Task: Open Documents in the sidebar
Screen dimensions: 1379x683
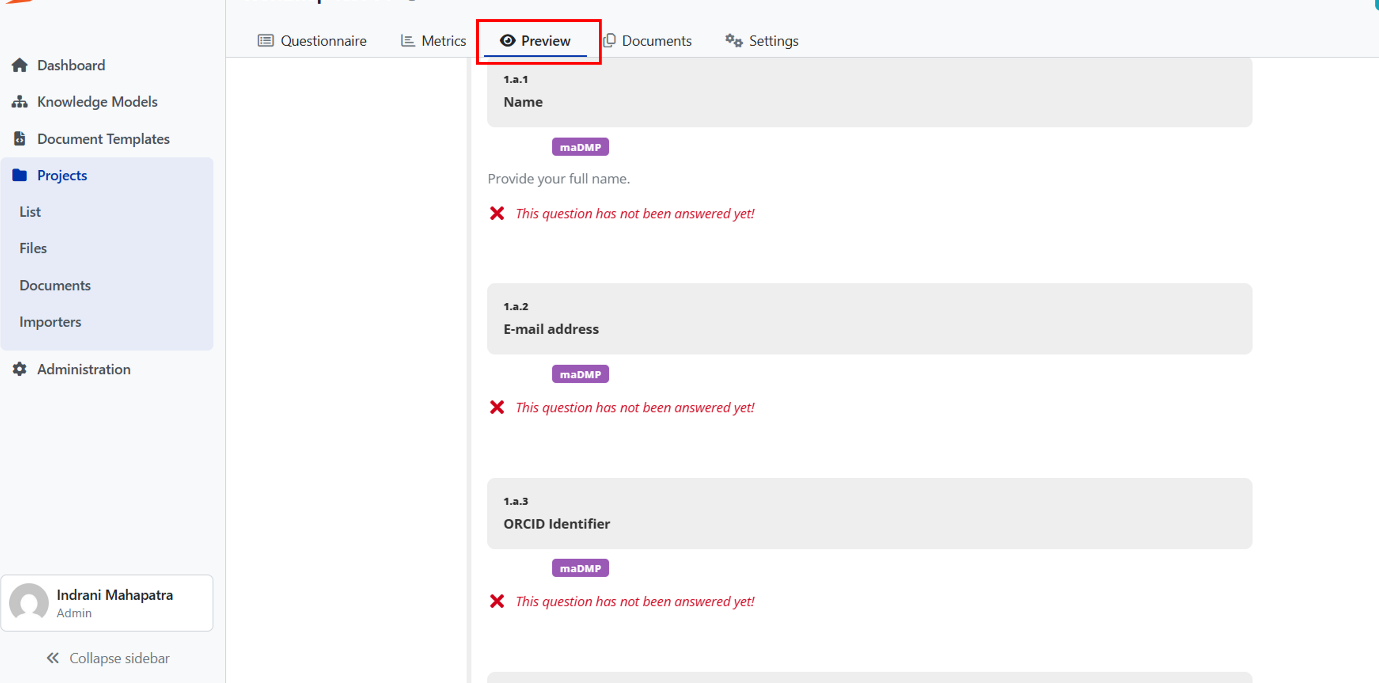Action: point(55,285)
